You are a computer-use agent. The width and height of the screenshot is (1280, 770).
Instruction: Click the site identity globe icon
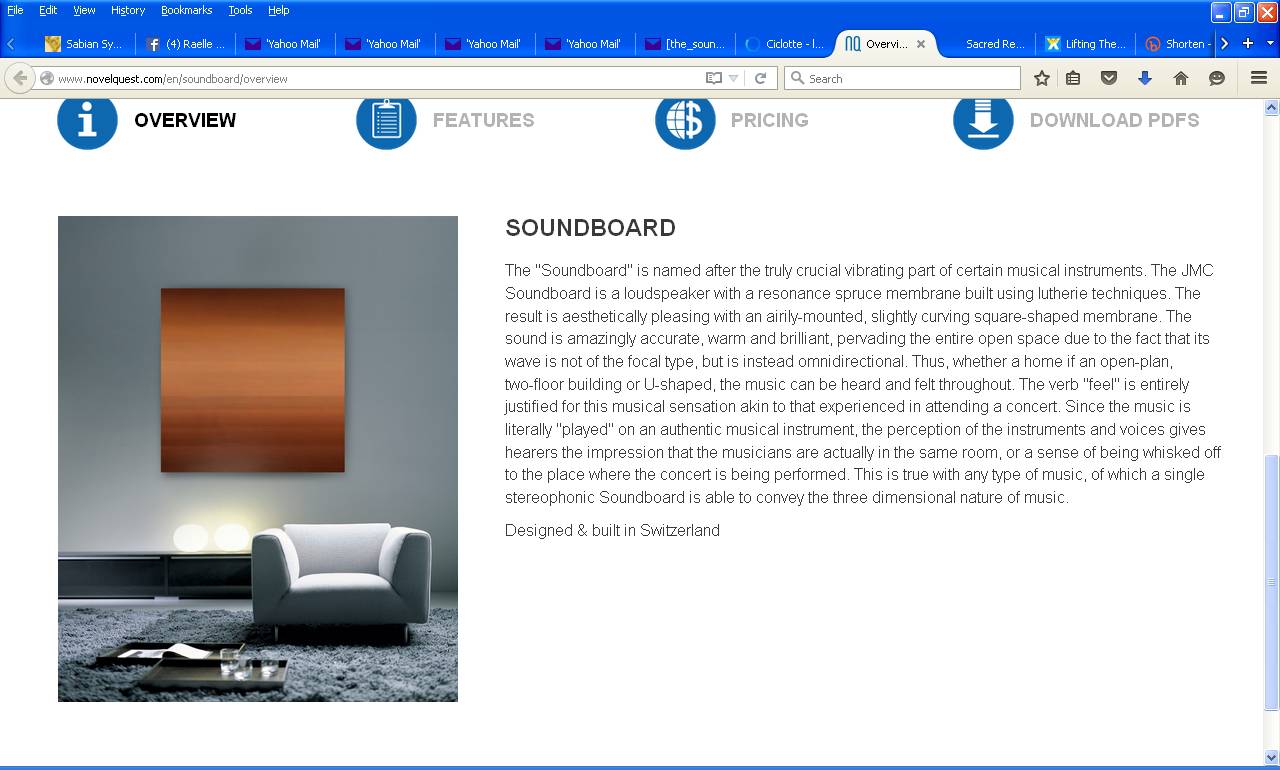tap(46, 78)
